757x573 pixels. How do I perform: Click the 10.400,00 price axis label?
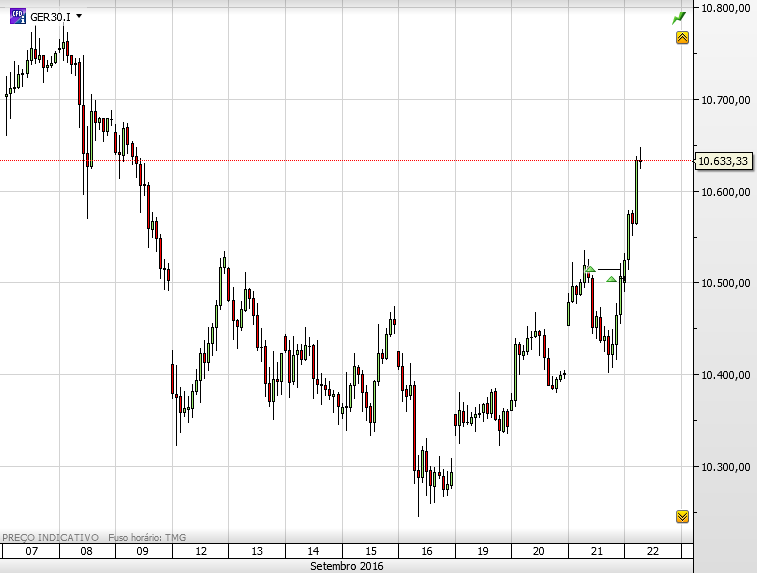pos(726,375)
